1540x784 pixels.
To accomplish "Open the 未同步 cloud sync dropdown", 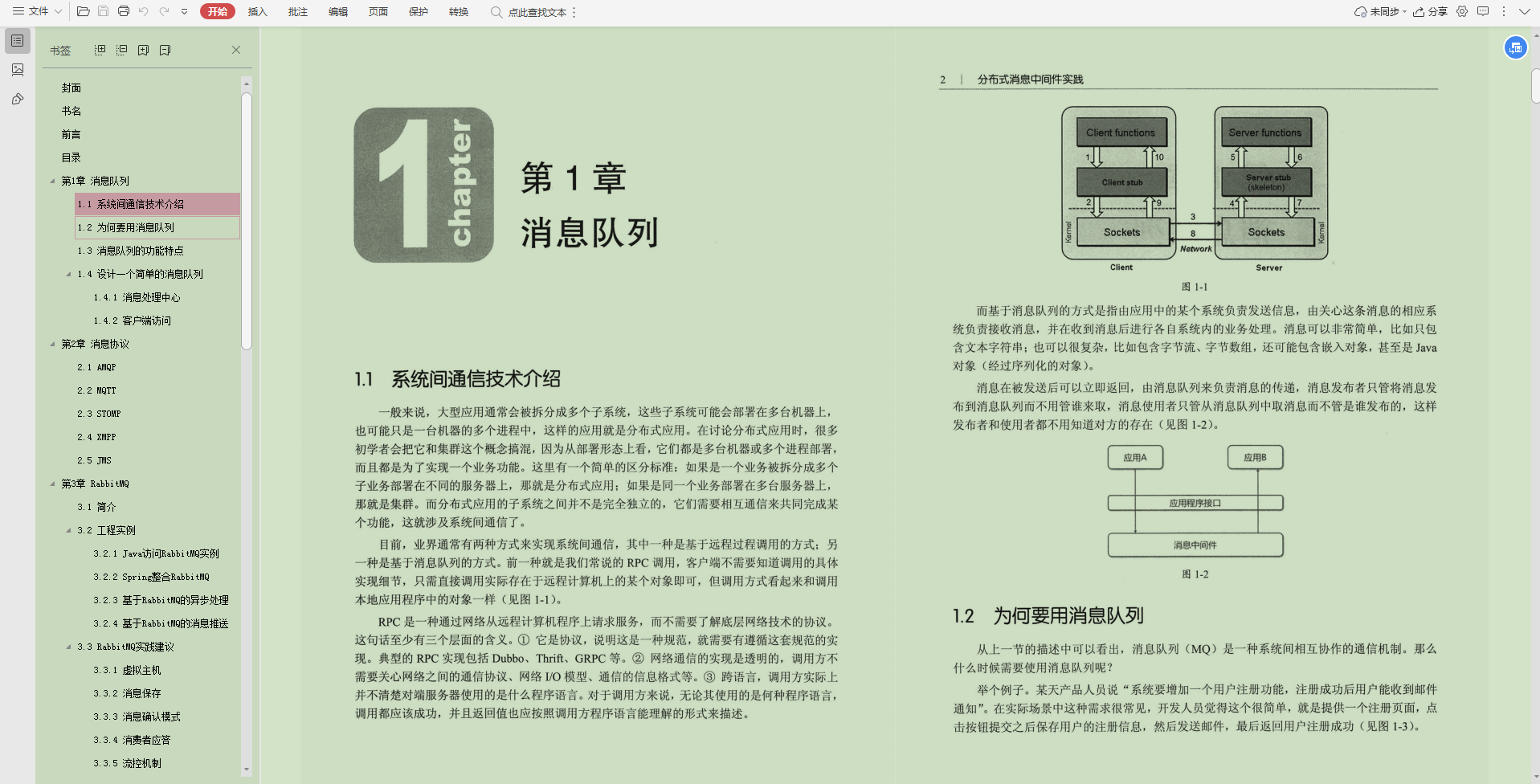I will [x=1380, y=11].
